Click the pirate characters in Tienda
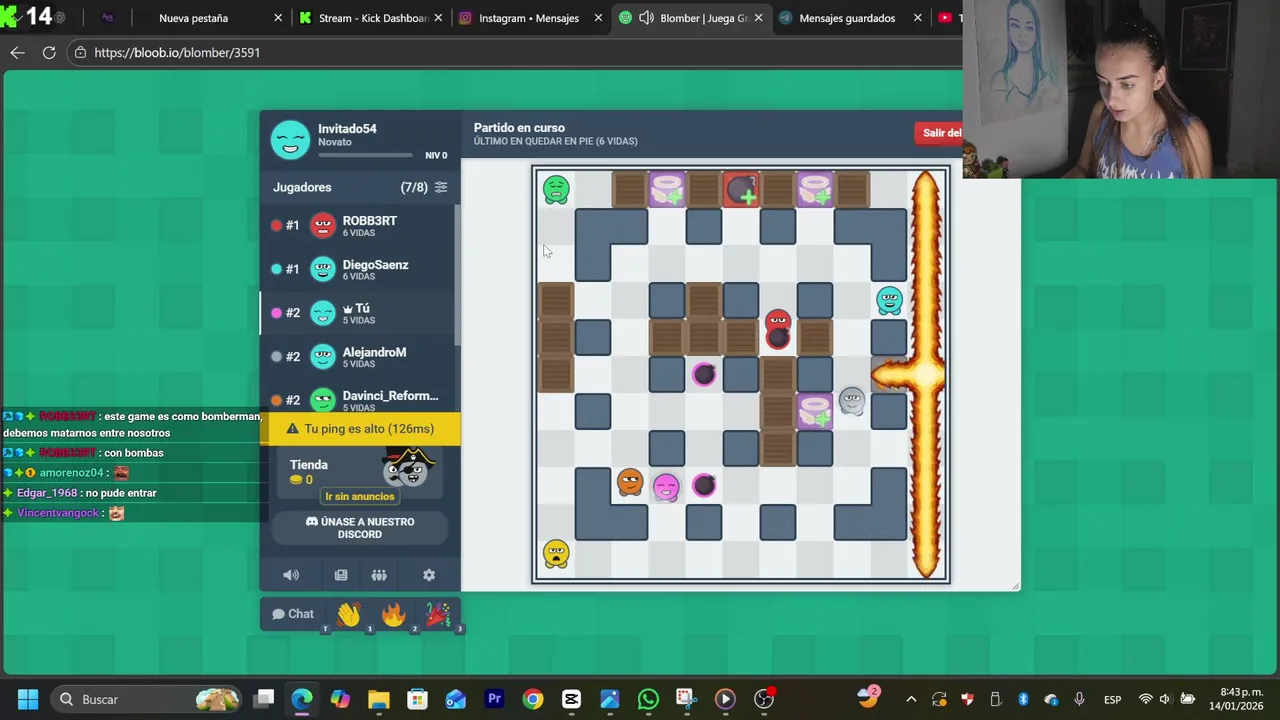Image resolution: width=1280 pixels, height=720 pixels. coord(408,468)
